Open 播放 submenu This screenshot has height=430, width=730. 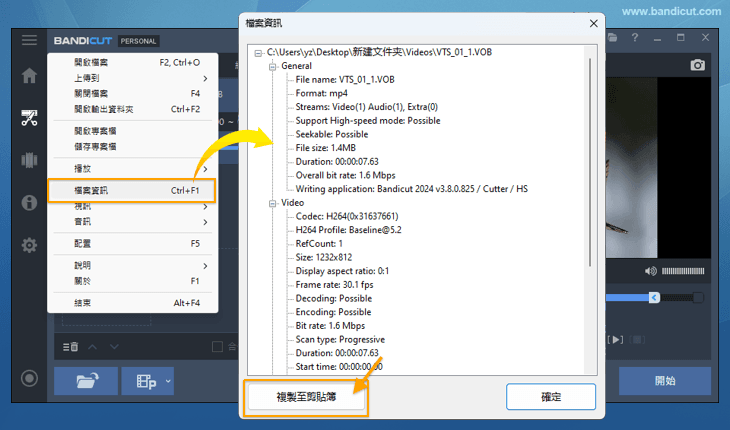coord(133,168)
